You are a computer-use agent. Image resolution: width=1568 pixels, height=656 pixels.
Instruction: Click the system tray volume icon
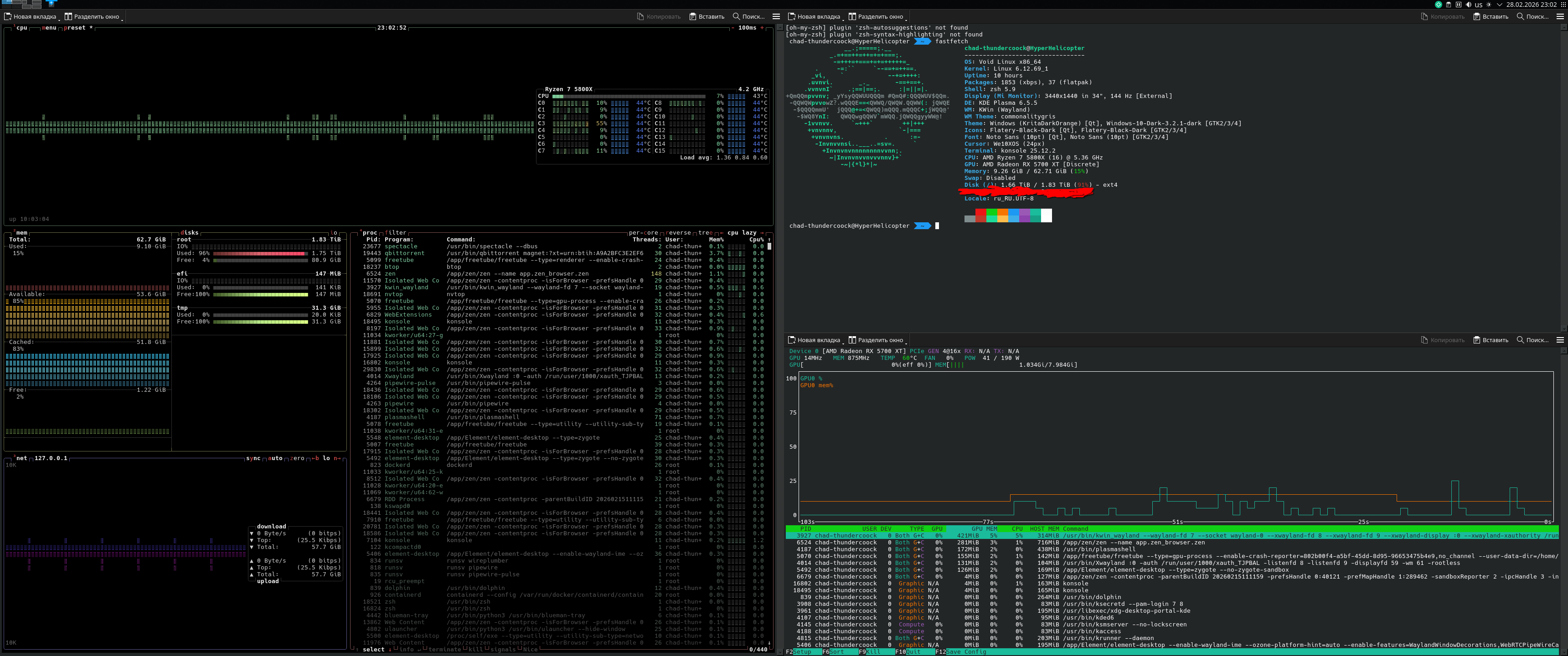tap(1469, 4)
